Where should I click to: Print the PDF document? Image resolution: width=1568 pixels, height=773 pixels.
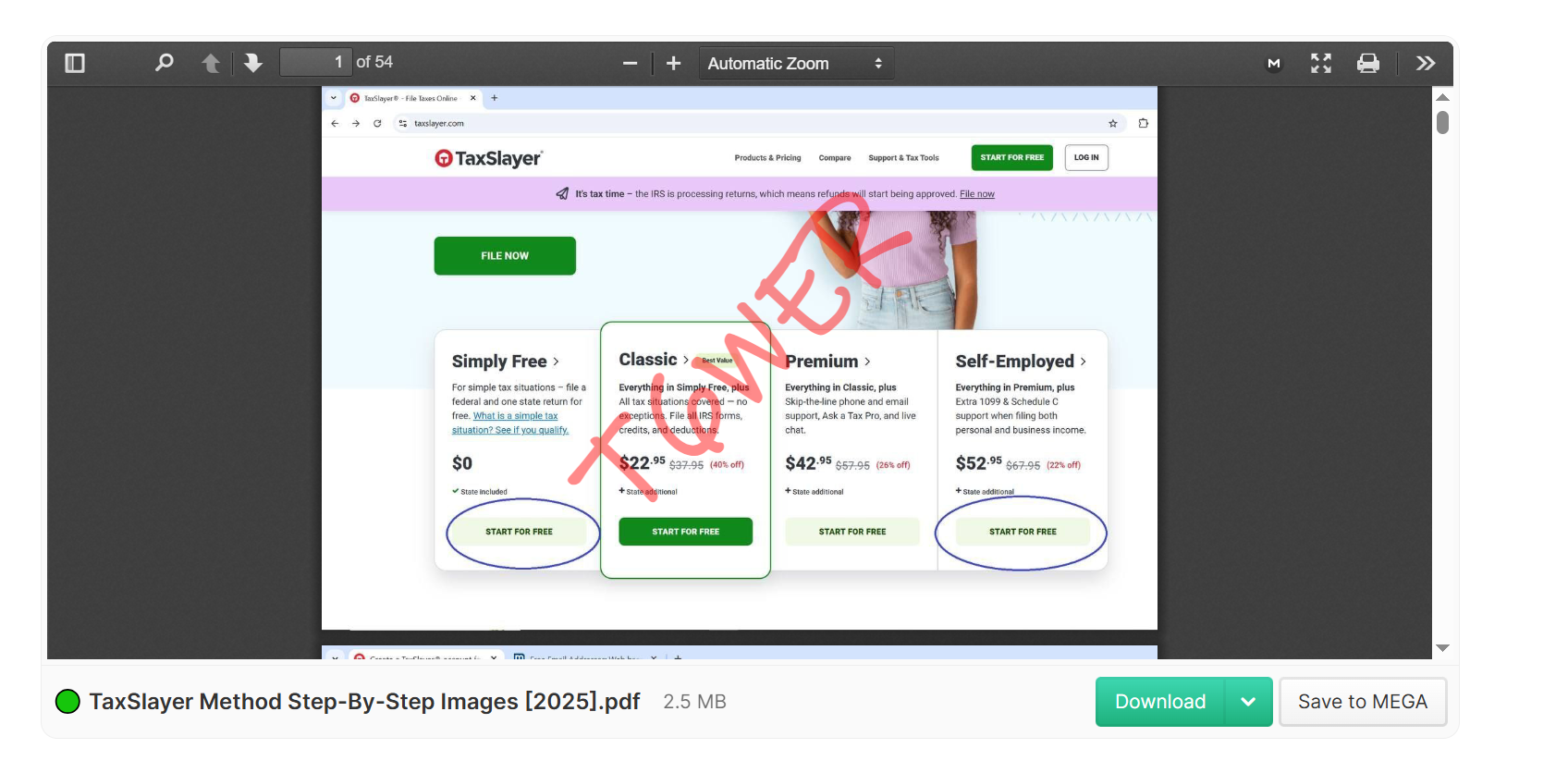click(1367, 63)
